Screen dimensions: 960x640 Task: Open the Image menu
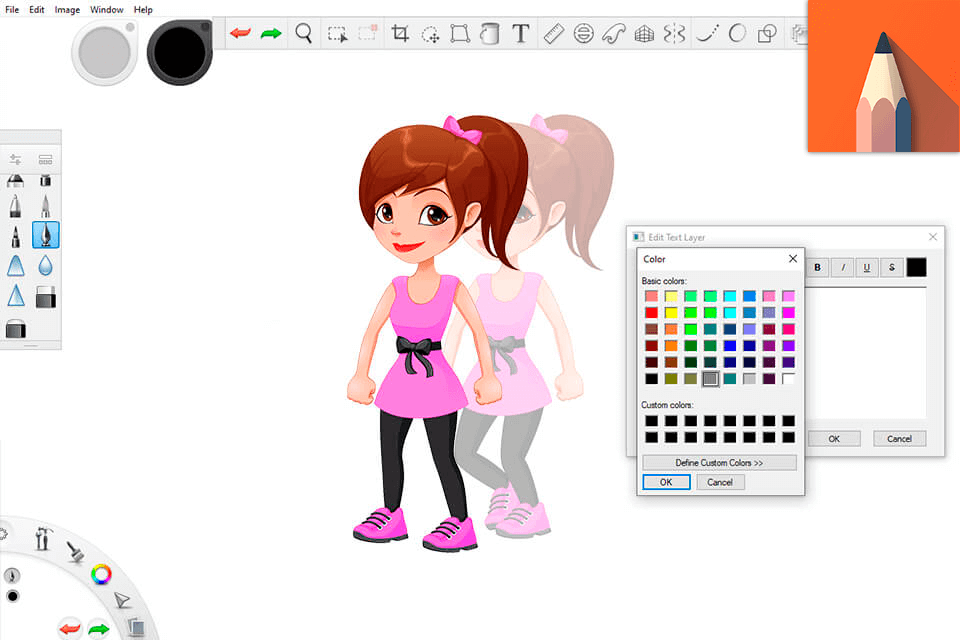coord(67,10)
